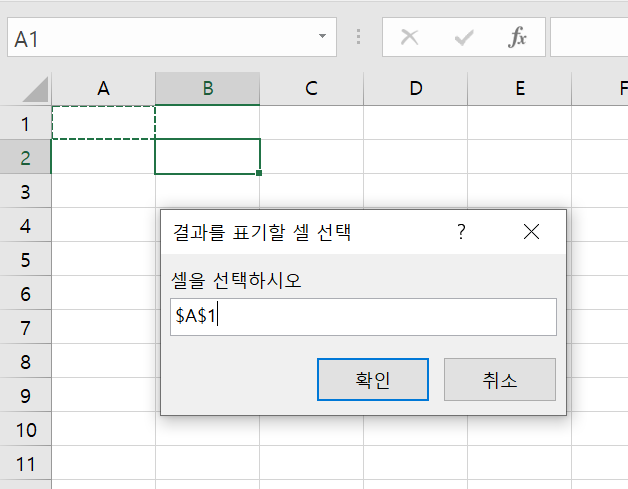This screenshot has width=628, height=489.
Task: Click the enter checkmark icon in formula bar
Action: point(464,38)
